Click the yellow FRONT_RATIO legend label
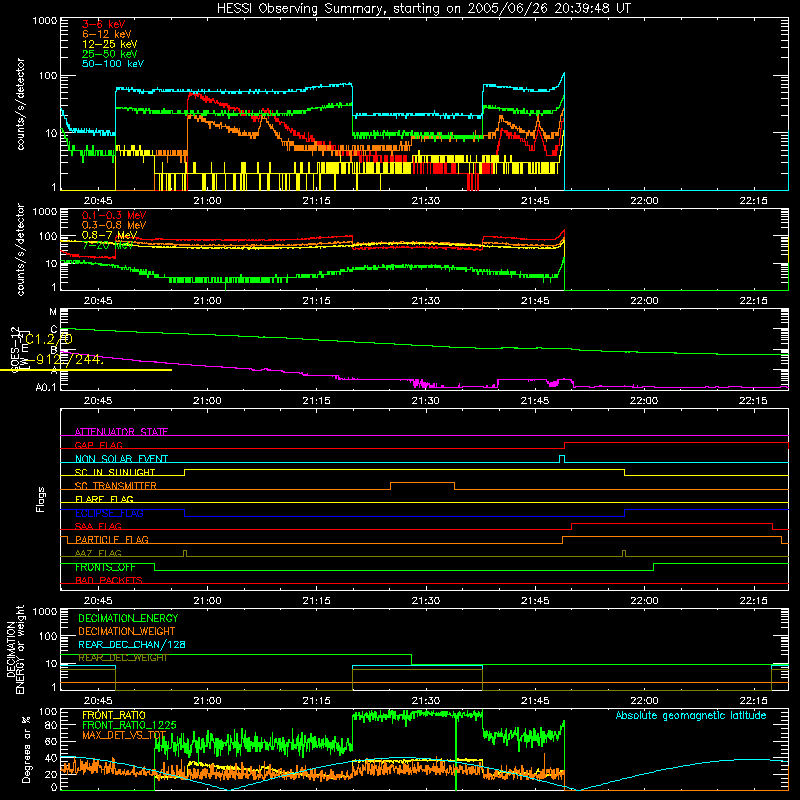This screenshot has height=800, width=800. click(x=114, y=715)
